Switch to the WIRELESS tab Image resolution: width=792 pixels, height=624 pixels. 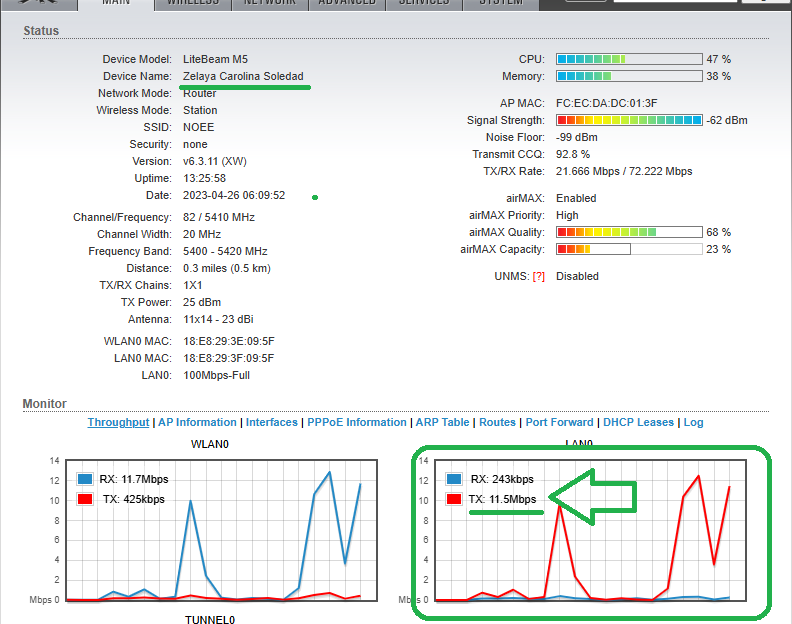pos(193,4)
